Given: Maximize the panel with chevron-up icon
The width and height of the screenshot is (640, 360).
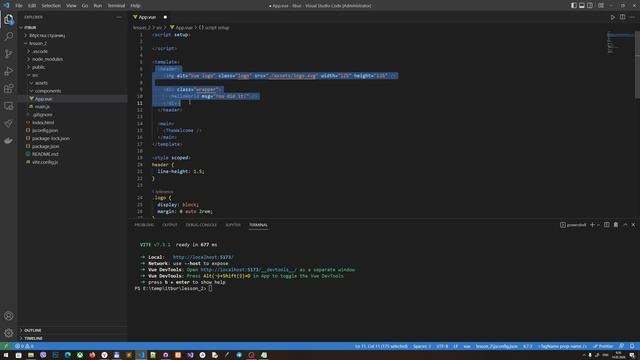Looking at the screenshot, I should click(x=625, y=225).
